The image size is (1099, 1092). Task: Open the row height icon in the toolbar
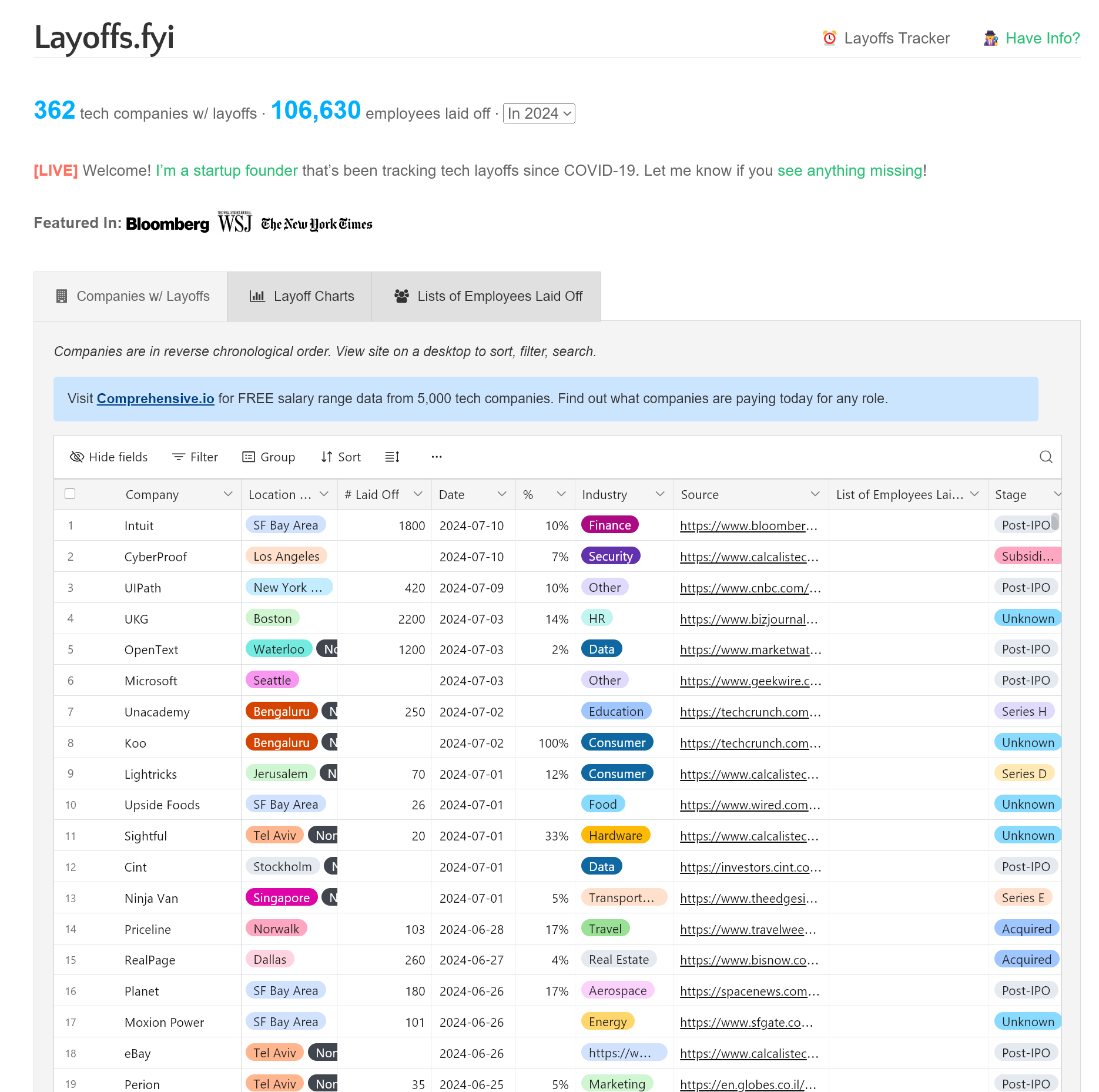392,457
